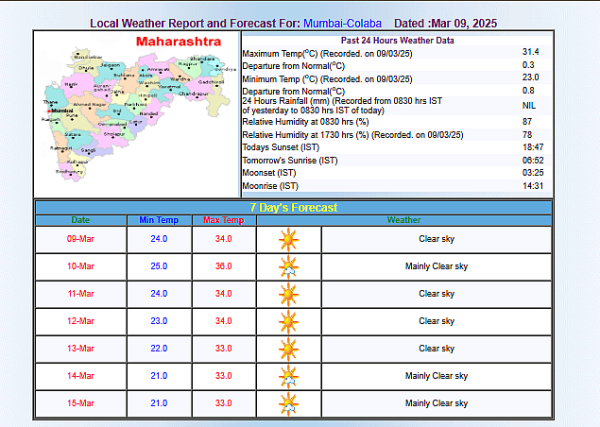Click the Maximum Temp row label
The width and height of the screenshot is (600, 427).
point(327,54)
